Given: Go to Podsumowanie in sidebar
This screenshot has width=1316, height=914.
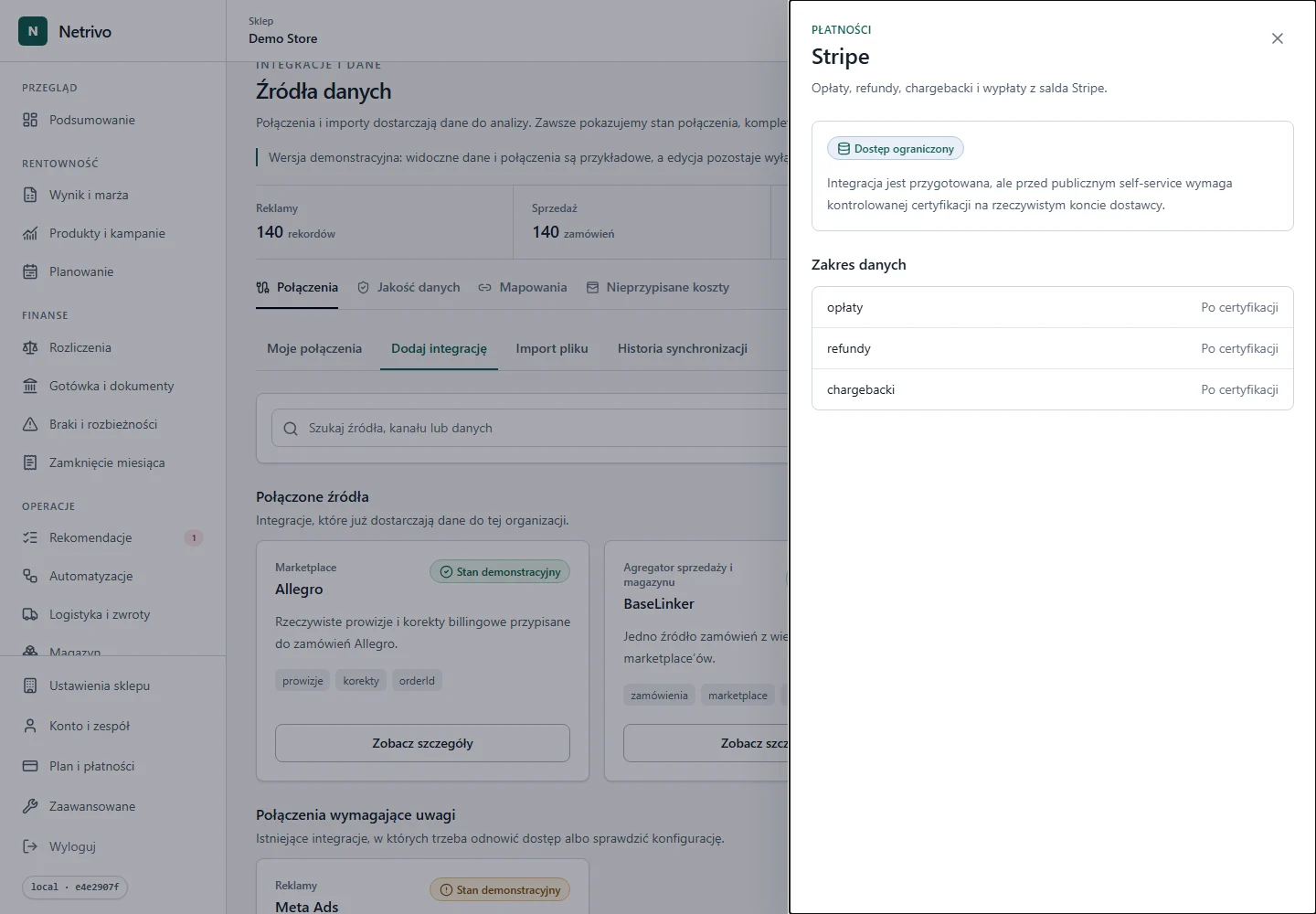Looking at the screenshot, I should [x=113, y=120].
